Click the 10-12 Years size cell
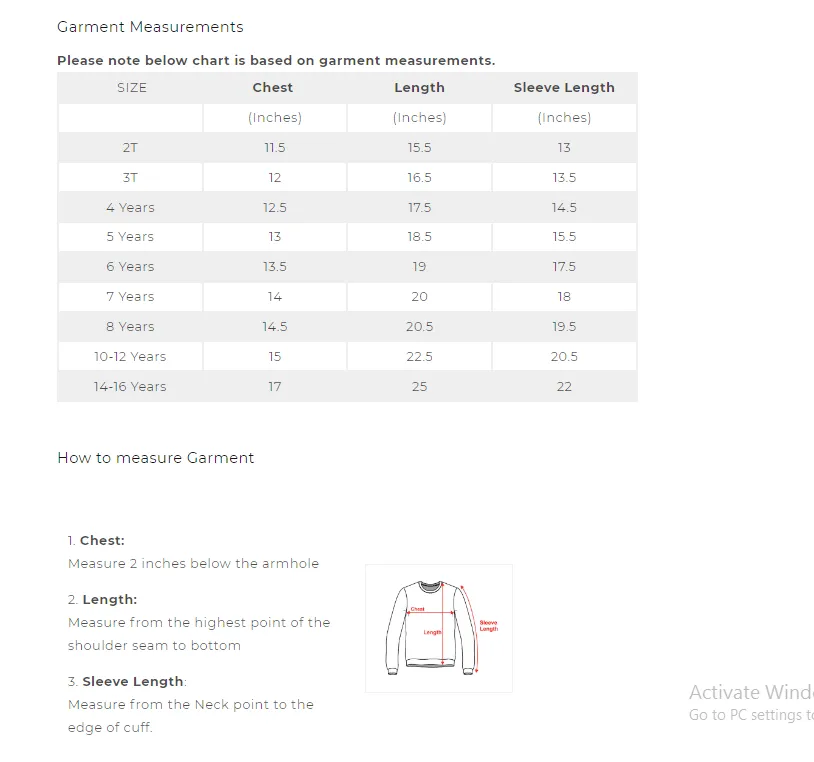814x762 pixels. click(x=130, y=357)
